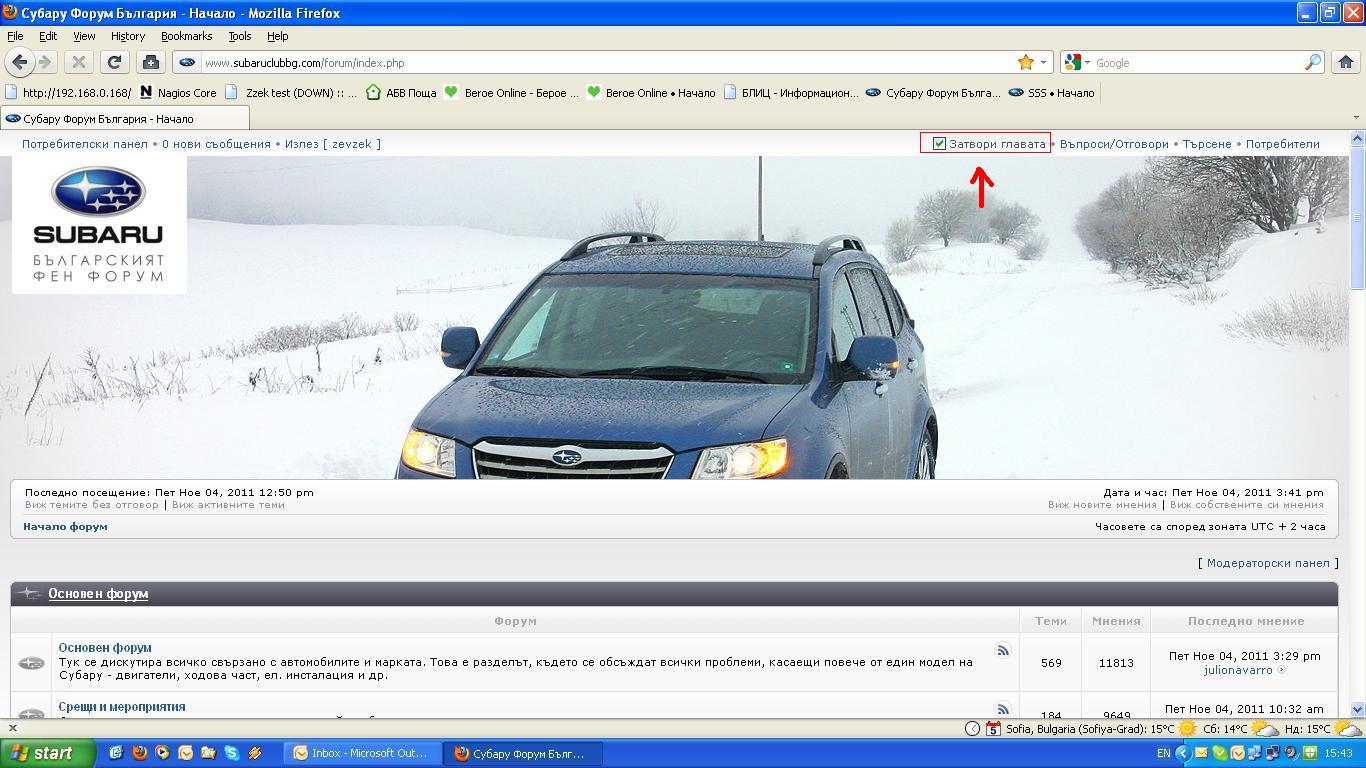Viewport: 1366px width, 768px height.
Task: Click the search magnifier icon in Google box
Action: 1312,62
